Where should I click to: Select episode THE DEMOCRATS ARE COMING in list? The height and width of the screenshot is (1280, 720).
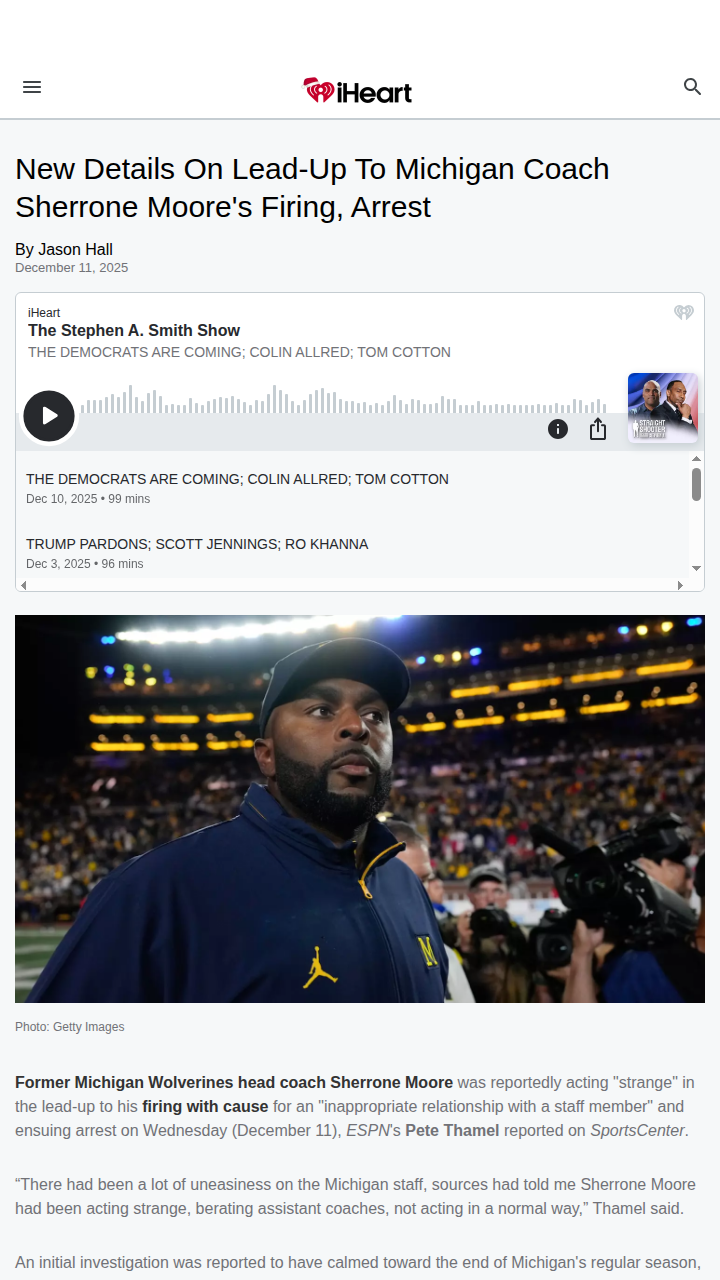(237, 479)
